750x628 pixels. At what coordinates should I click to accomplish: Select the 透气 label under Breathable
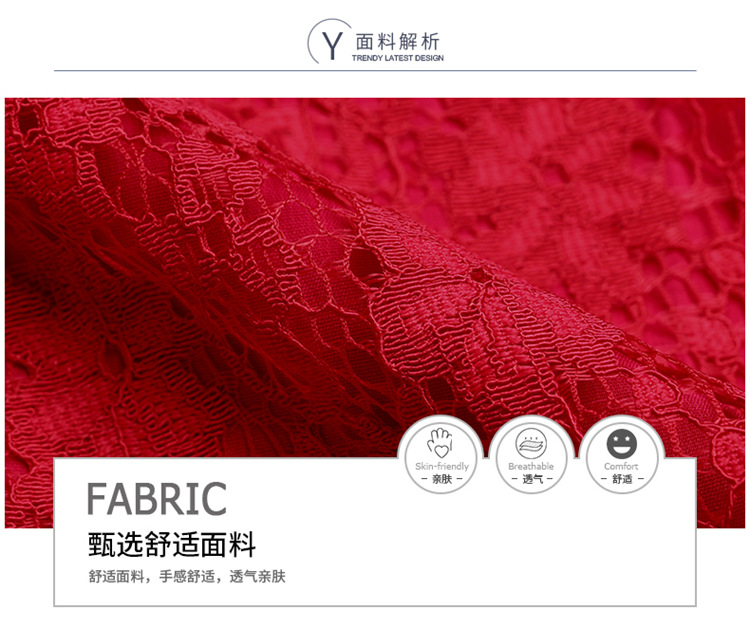pyautogui.click(x=532, y=478)
